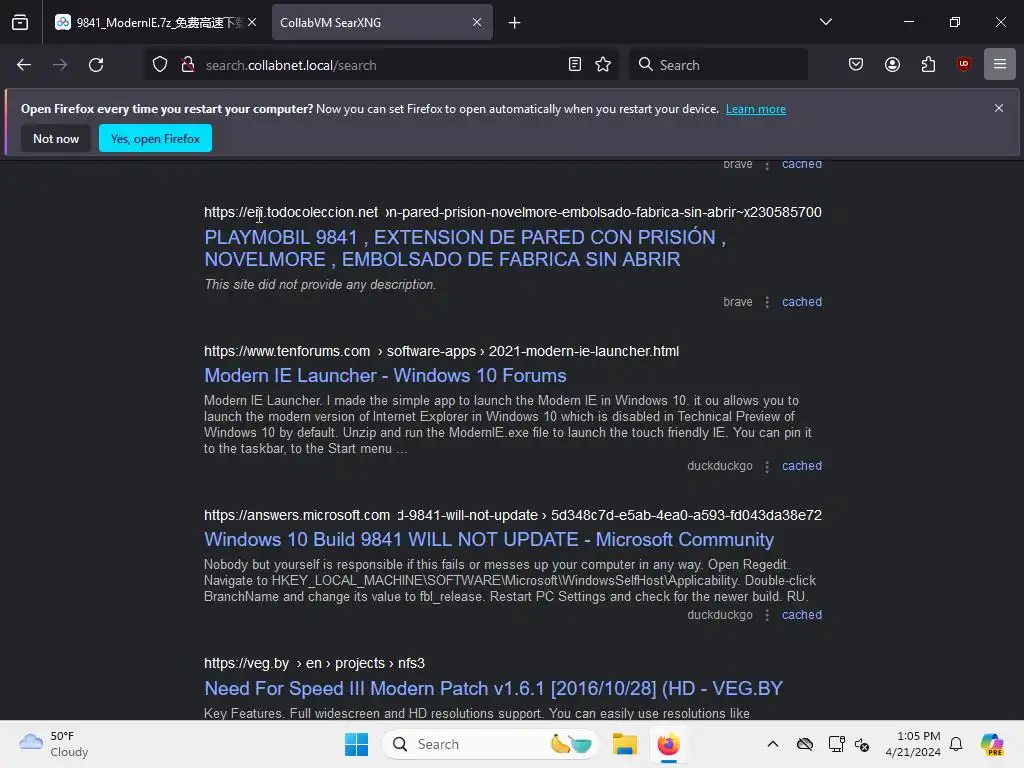Image resolution: width=1024 pixels, height=768 pixels.
Task: Toggle Reader View for this page
Action: point(575,65)
